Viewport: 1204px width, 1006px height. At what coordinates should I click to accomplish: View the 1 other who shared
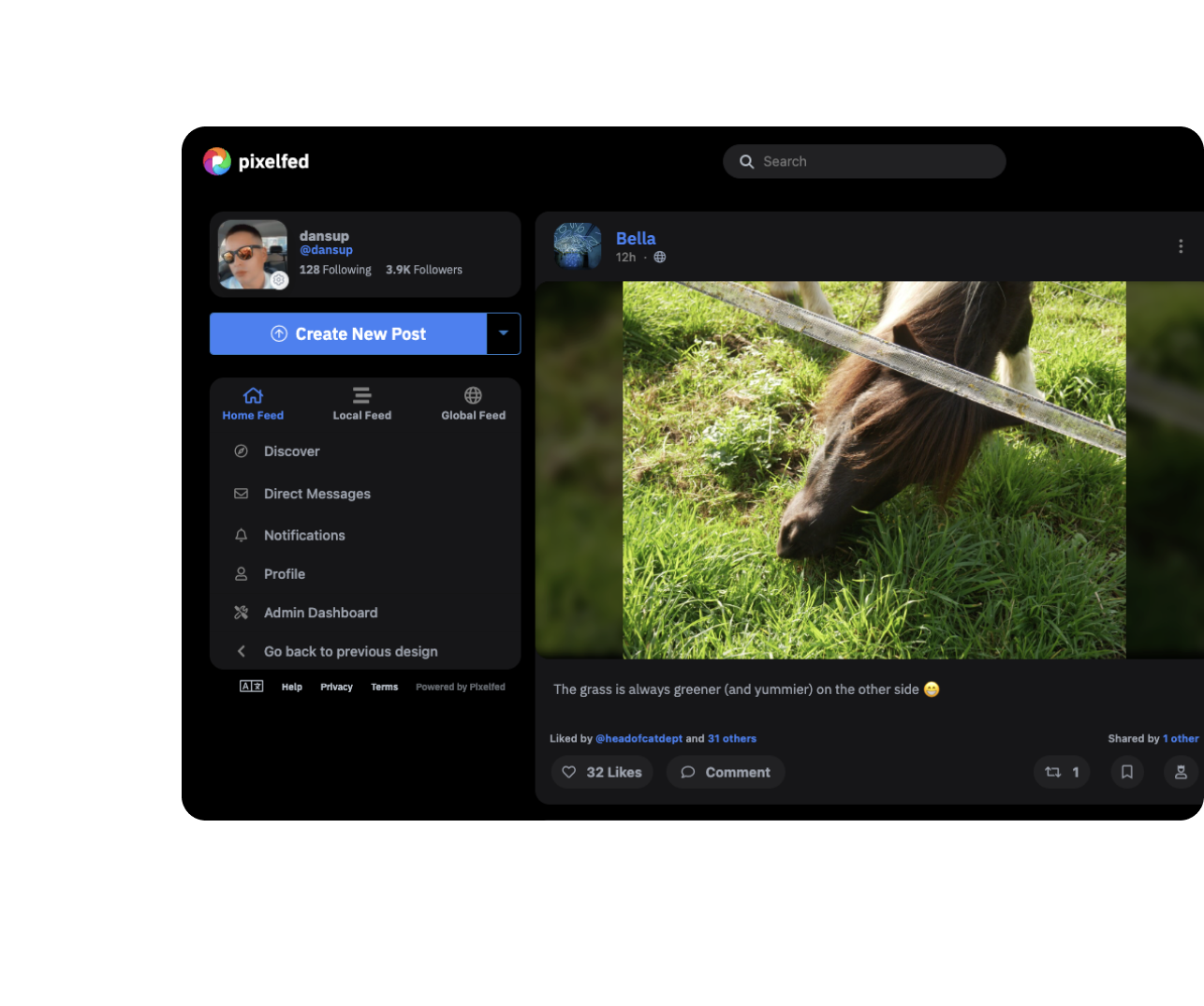click(x=1181, y=739)
